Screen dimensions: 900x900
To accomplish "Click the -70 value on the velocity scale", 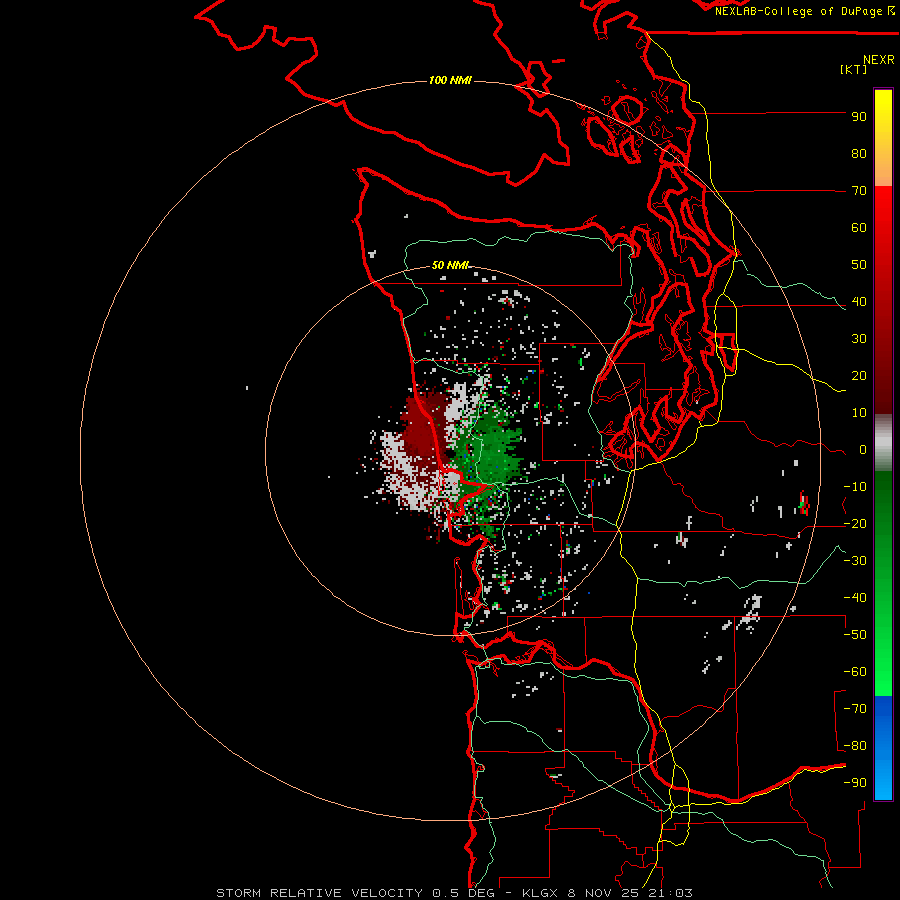I will (x=855, y=709).
